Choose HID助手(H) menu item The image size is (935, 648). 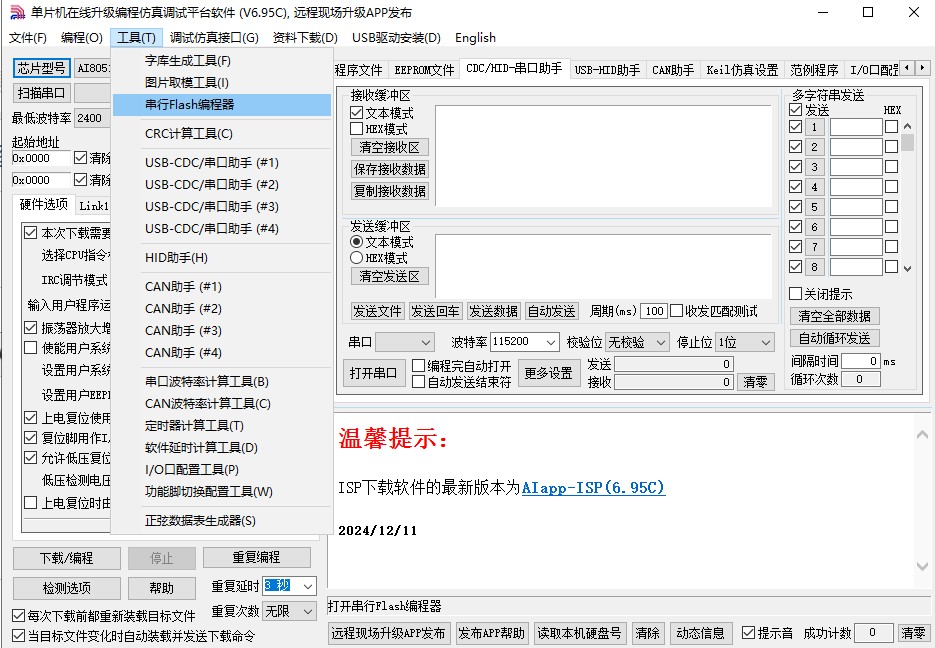pyautogui.click(x=221, y=258)
